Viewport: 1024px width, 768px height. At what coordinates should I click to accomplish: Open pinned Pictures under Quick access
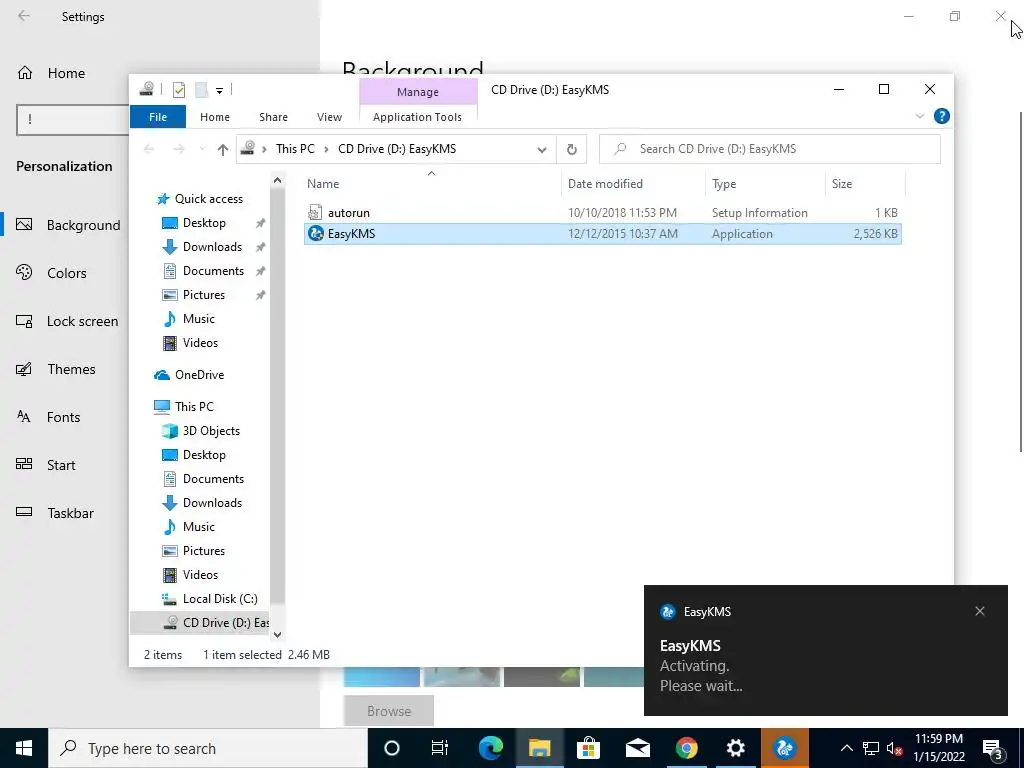point(204,295)
